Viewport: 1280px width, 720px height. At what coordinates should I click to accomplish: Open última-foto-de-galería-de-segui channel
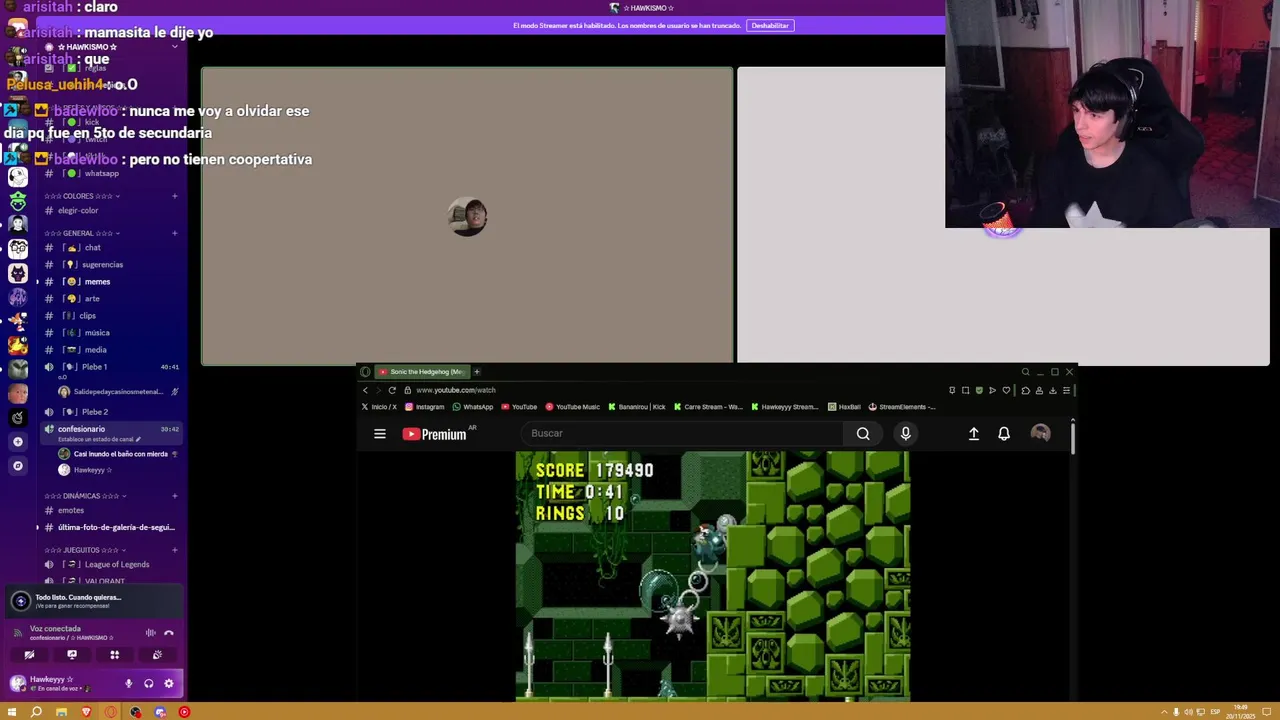110,528
